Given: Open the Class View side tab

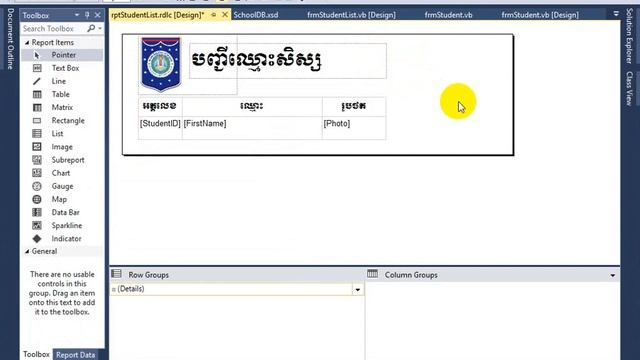Looking at the screenshot, I should click(x=629, y=89).
